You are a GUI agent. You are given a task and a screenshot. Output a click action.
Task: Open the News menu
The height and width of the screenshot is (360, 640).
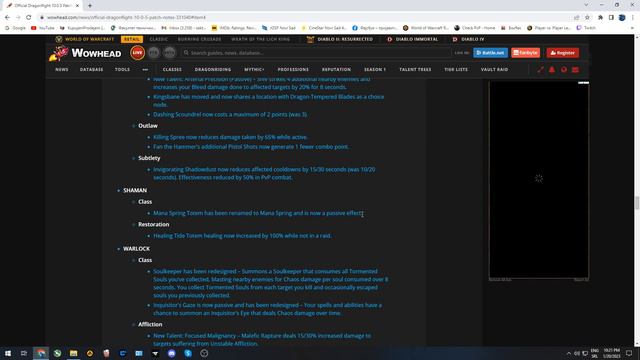tap(62, 70)
